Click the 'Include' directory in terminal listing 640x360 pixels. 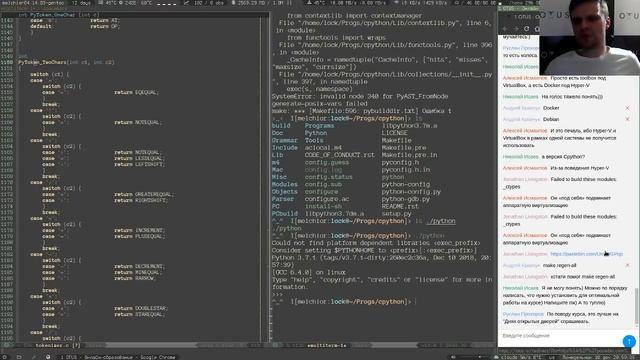pyautogui.click(x=284, y=148)
